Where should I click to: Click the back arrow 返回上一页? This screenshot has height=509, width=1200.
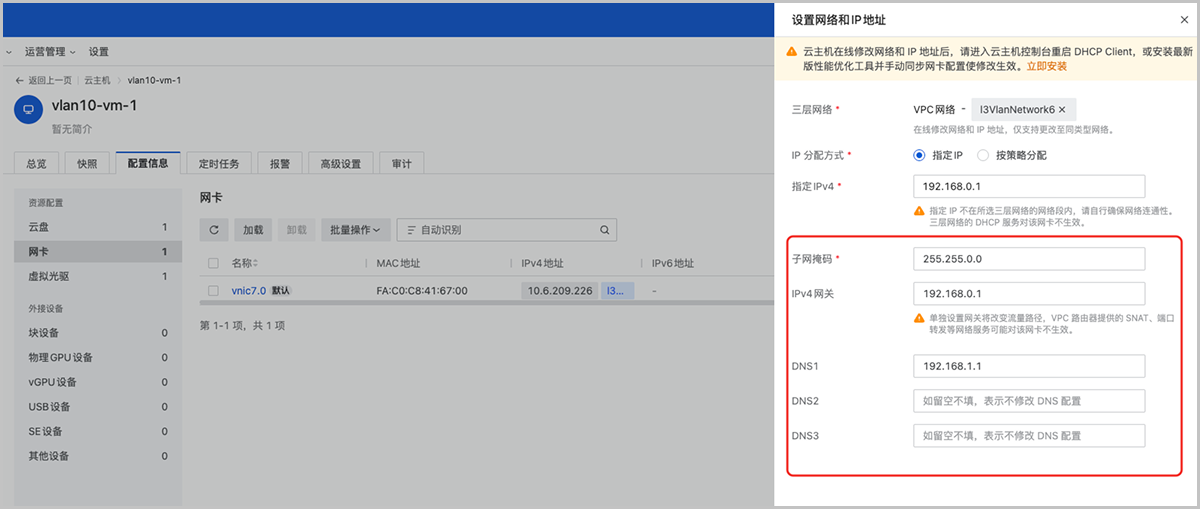[20, 80]
